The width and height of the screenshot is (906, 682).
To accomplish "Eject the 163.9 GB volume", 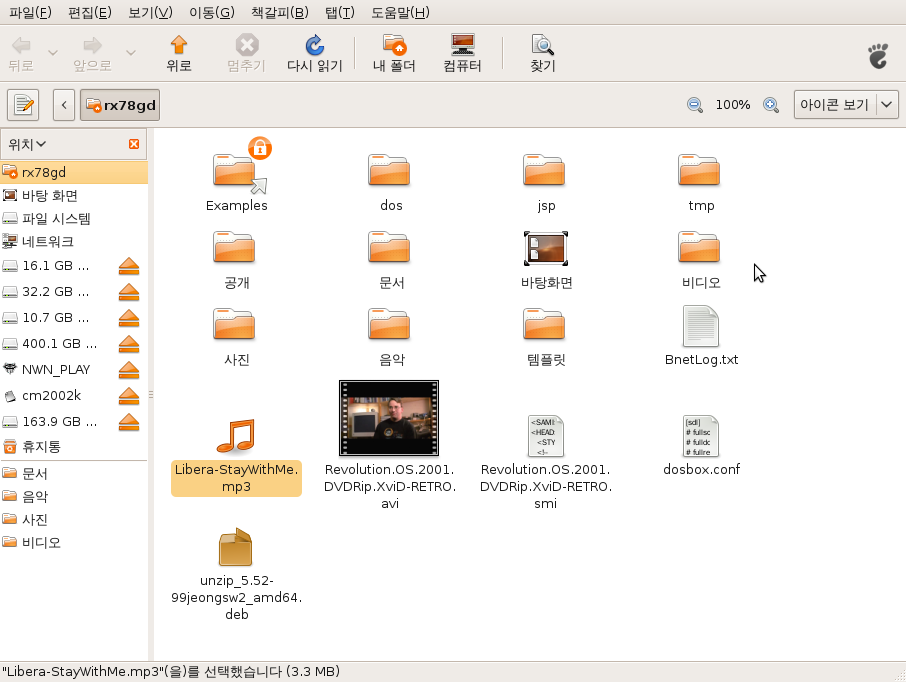I will 129,422.
